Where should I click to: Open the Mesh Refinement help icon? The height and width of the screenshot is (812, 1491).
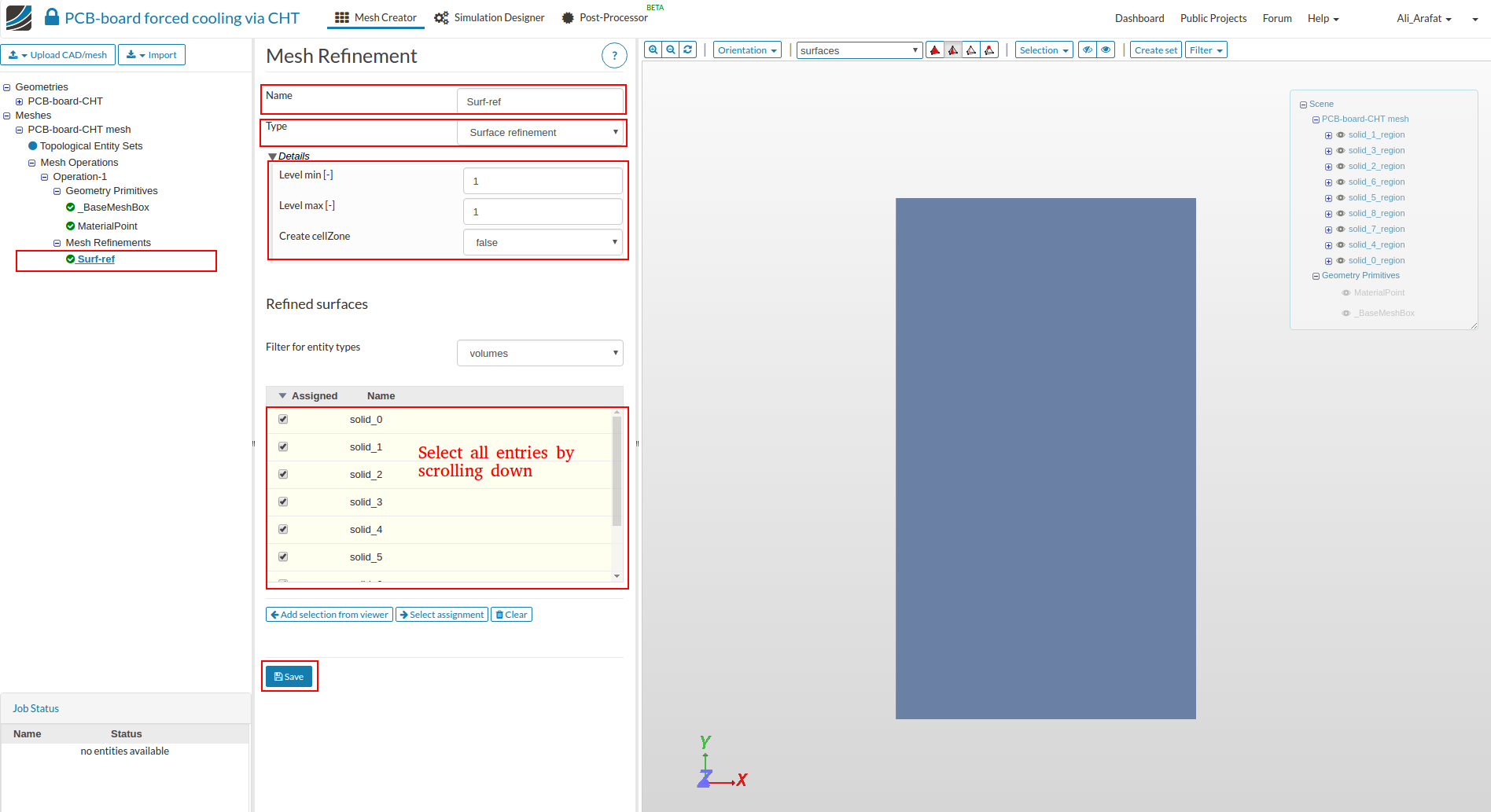(614, 56)
